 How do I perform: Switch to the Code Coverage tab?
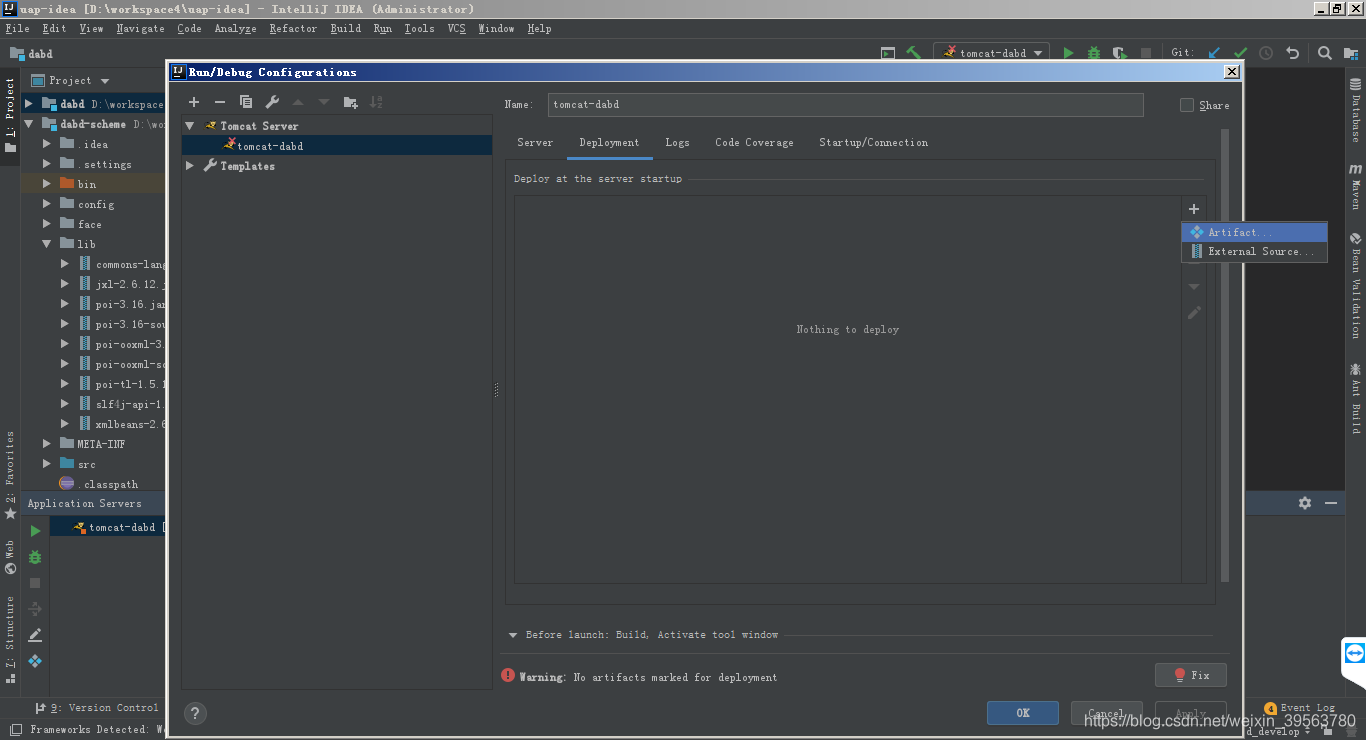coord(754,143)
